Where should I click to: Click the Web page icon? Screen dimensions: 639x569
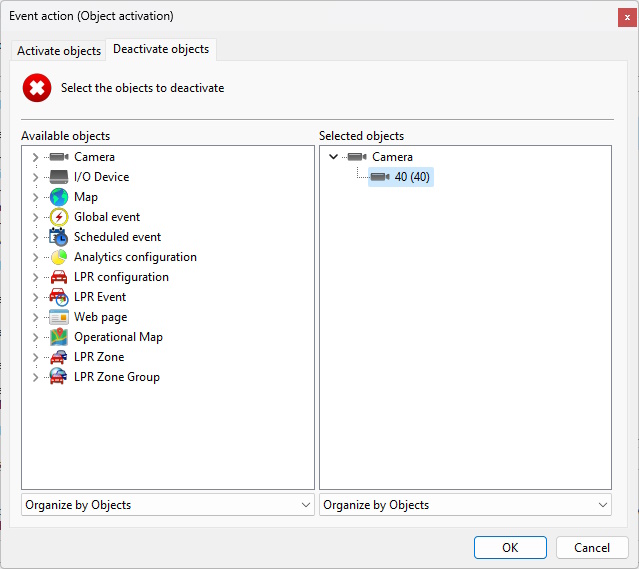point(59,317)
